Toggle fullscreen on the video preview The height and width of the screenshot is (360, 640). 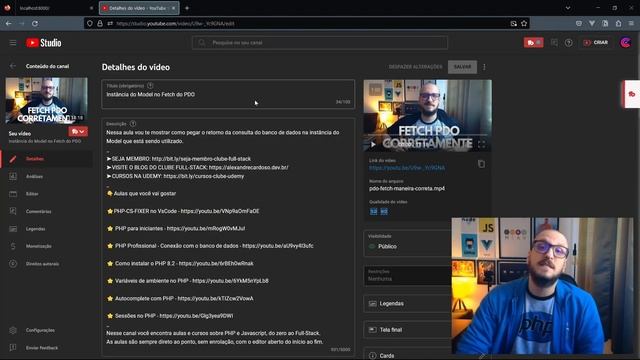tap(482, 144)
